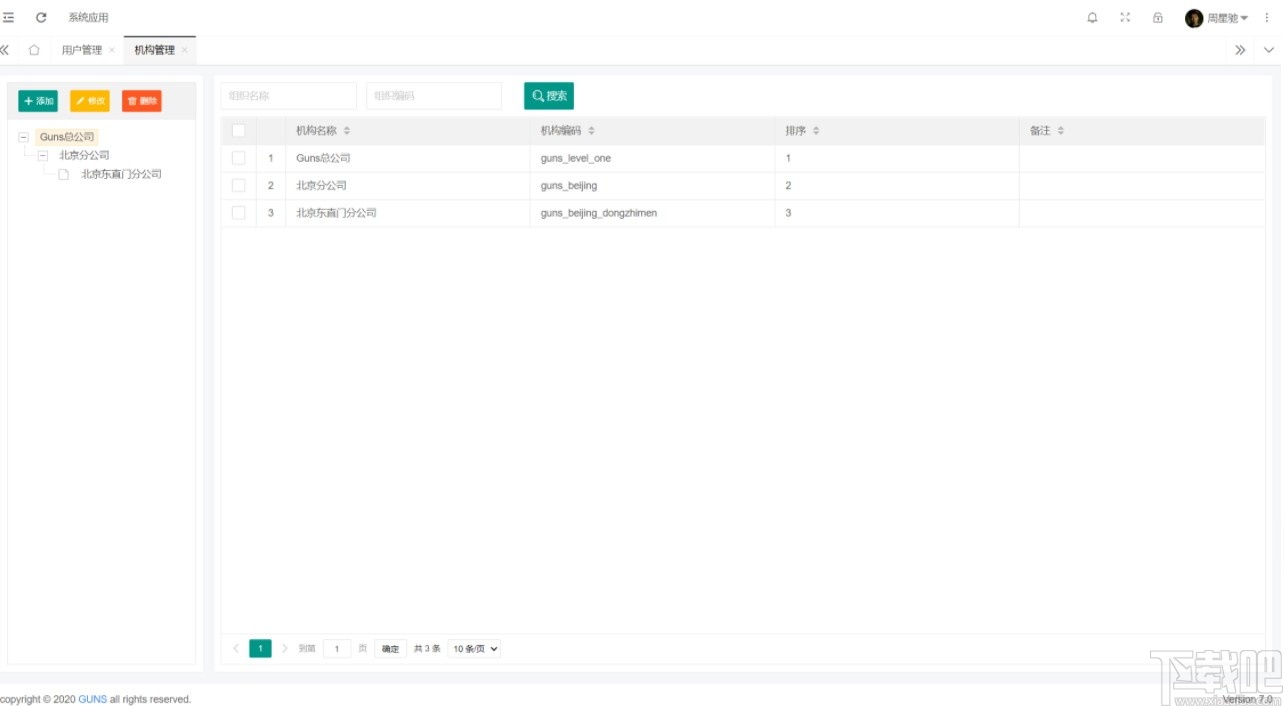Switch to the 用户管理 tab
Viewport: 1285px width, 706px height.
point(82,50)
